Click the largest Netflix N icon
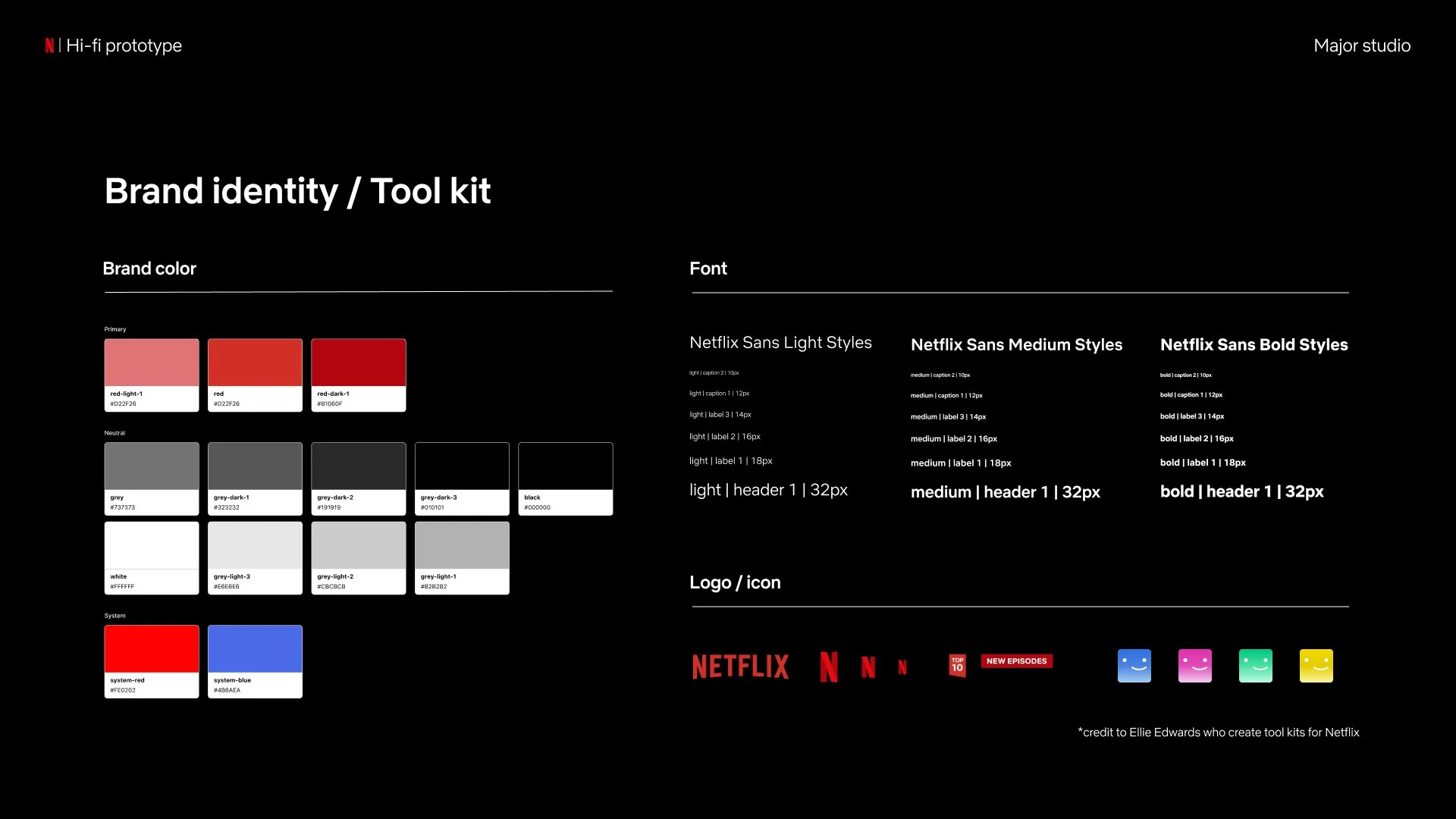This screenshot has width=1456, height=819. tap(829, 667)
